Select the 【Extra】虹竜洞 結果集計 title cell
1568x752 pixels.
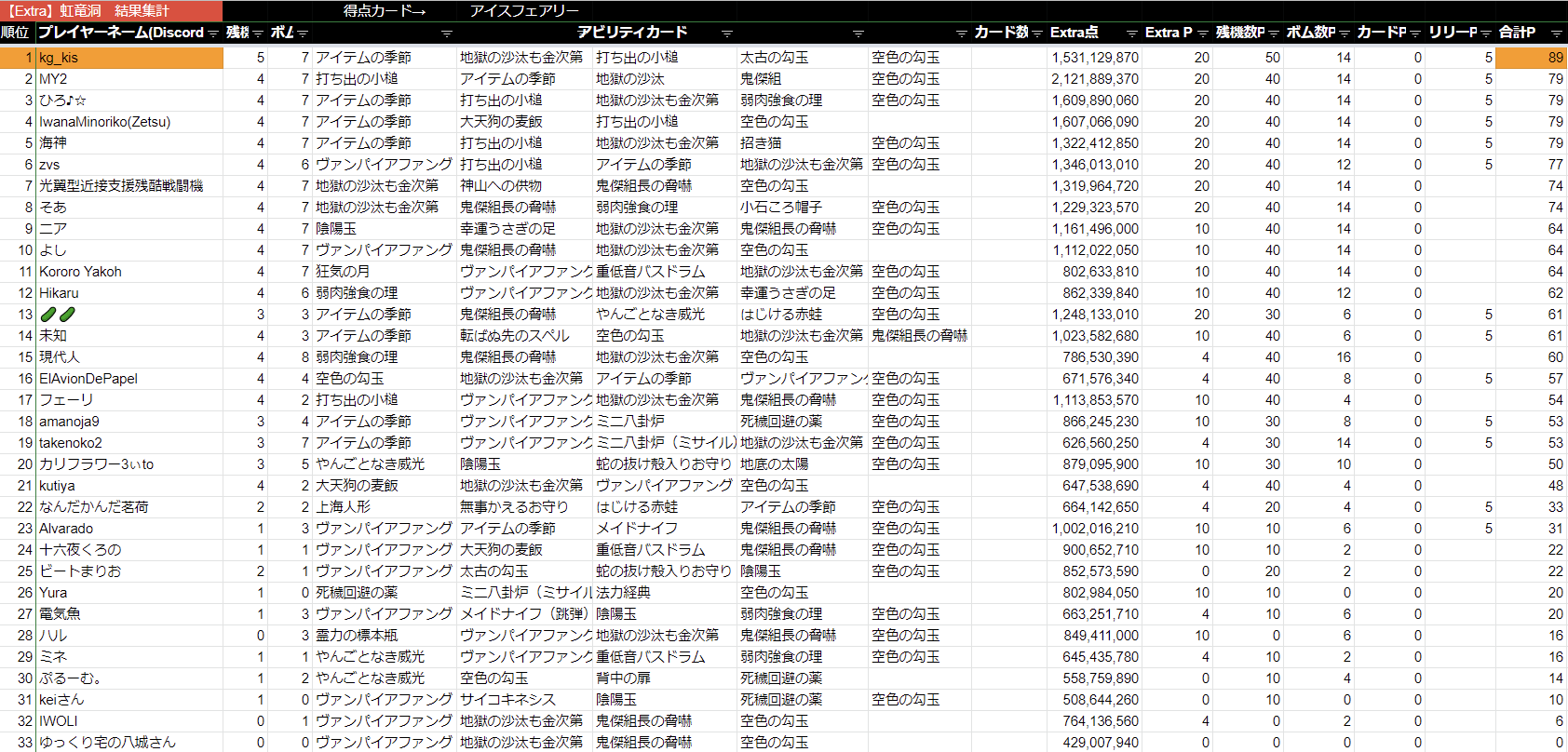pos(111,11)
